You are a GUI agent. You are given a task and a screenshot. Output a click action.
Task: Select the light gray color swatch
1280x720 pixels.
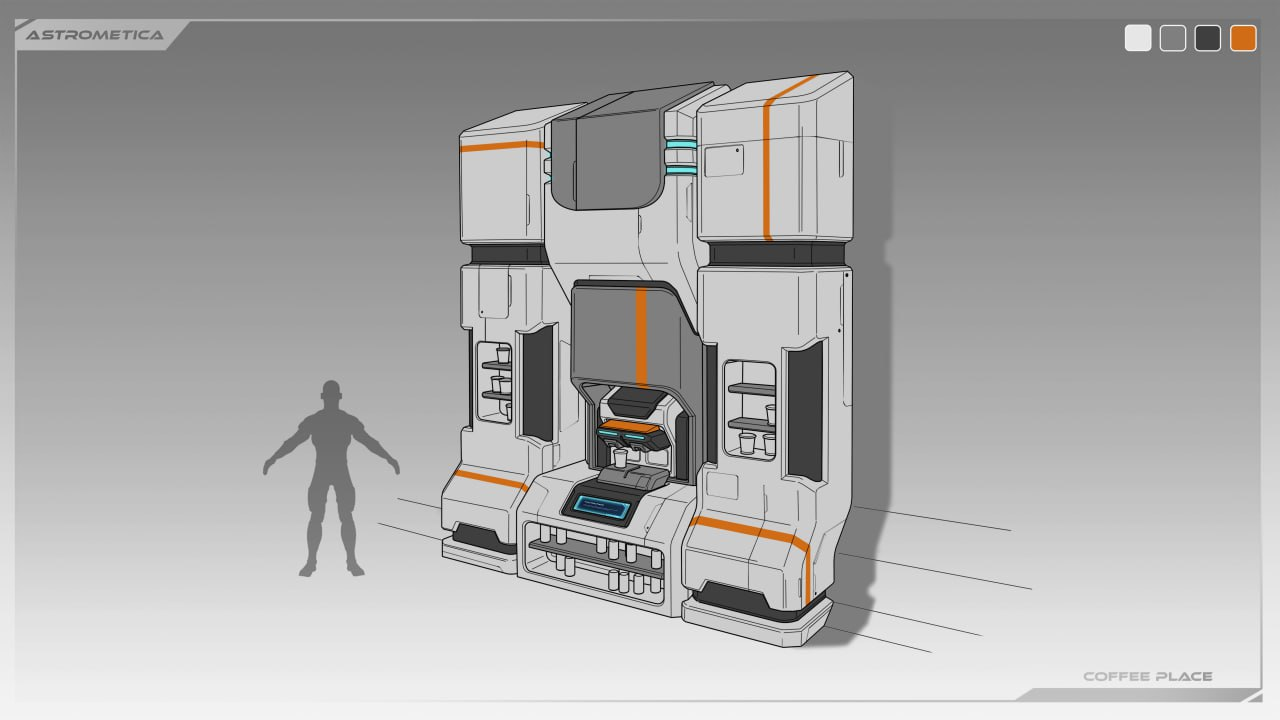(1173, 38)
